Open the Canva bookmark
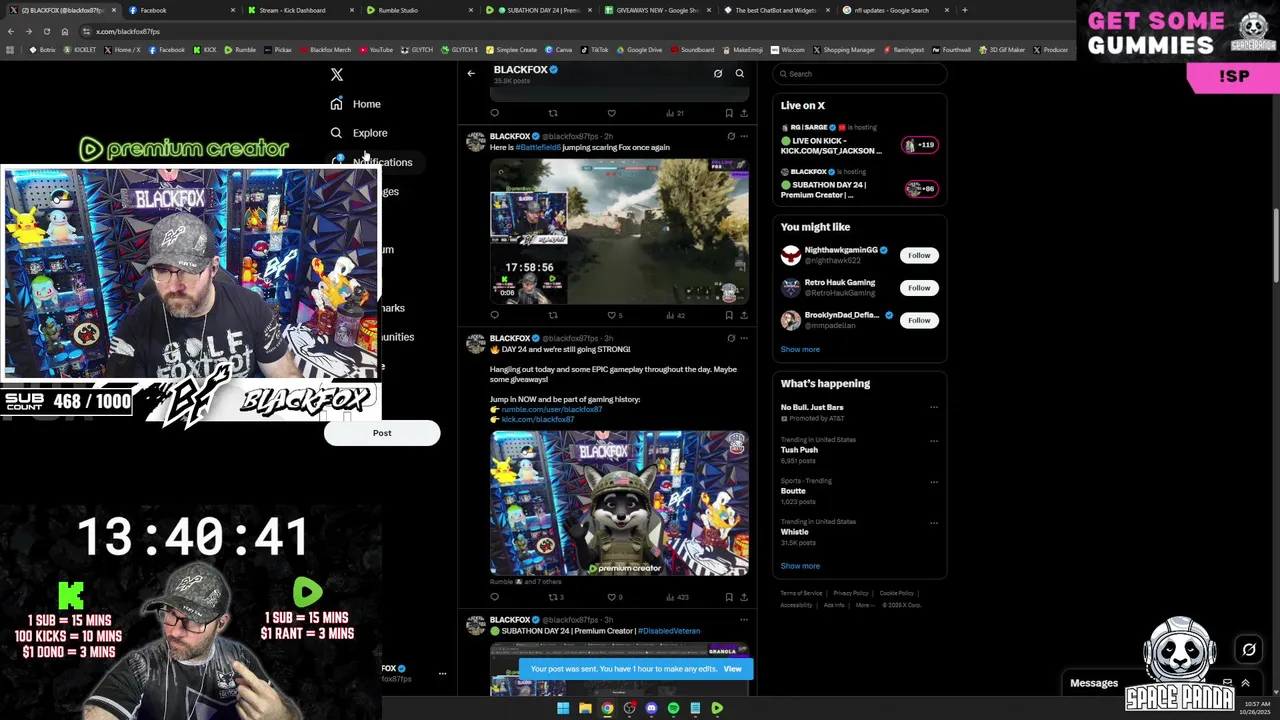The image size is (1280, 720). [559, 50]
